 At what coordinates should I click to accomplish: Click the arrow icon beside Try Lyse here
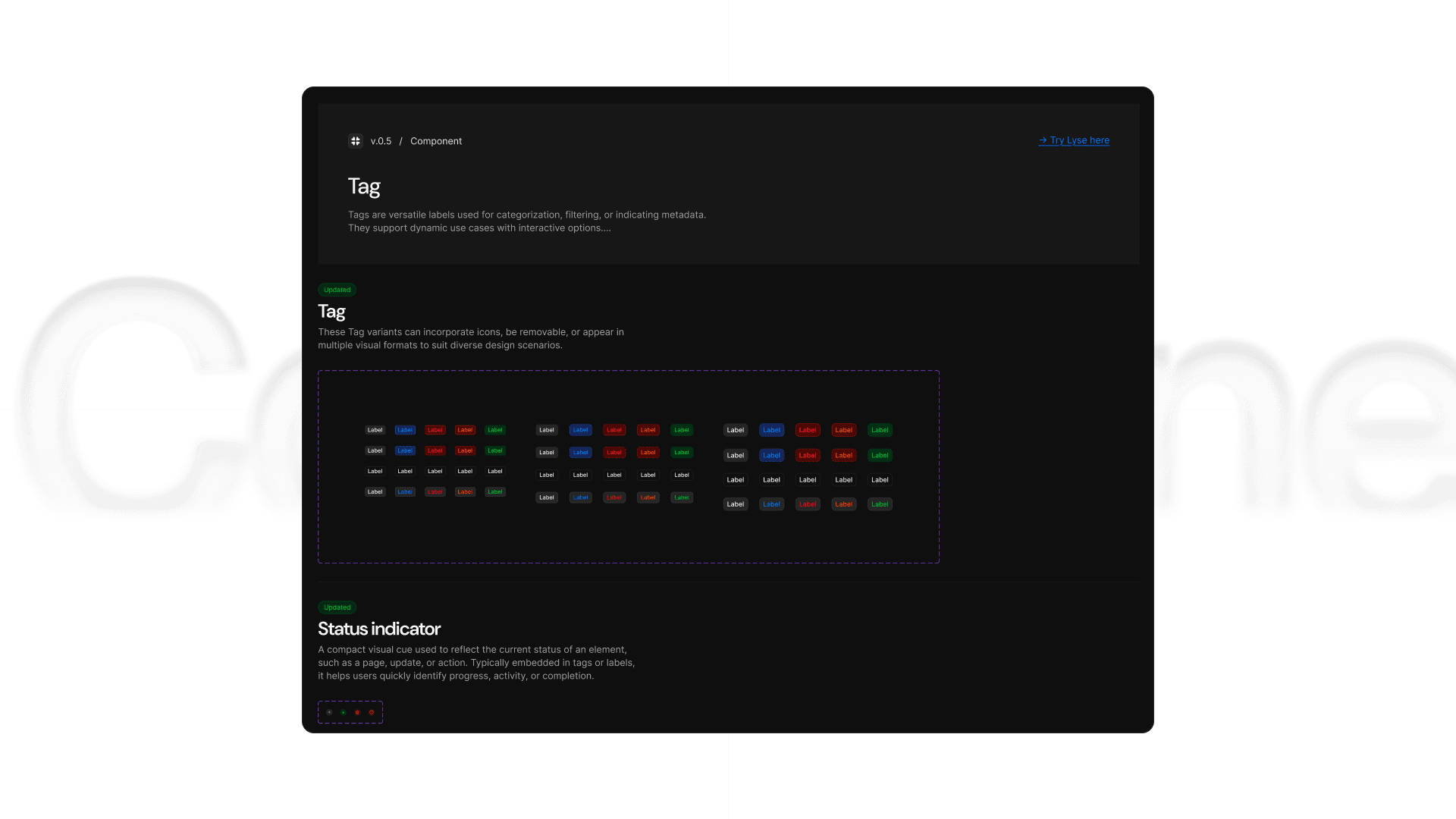pos(1042,140)
